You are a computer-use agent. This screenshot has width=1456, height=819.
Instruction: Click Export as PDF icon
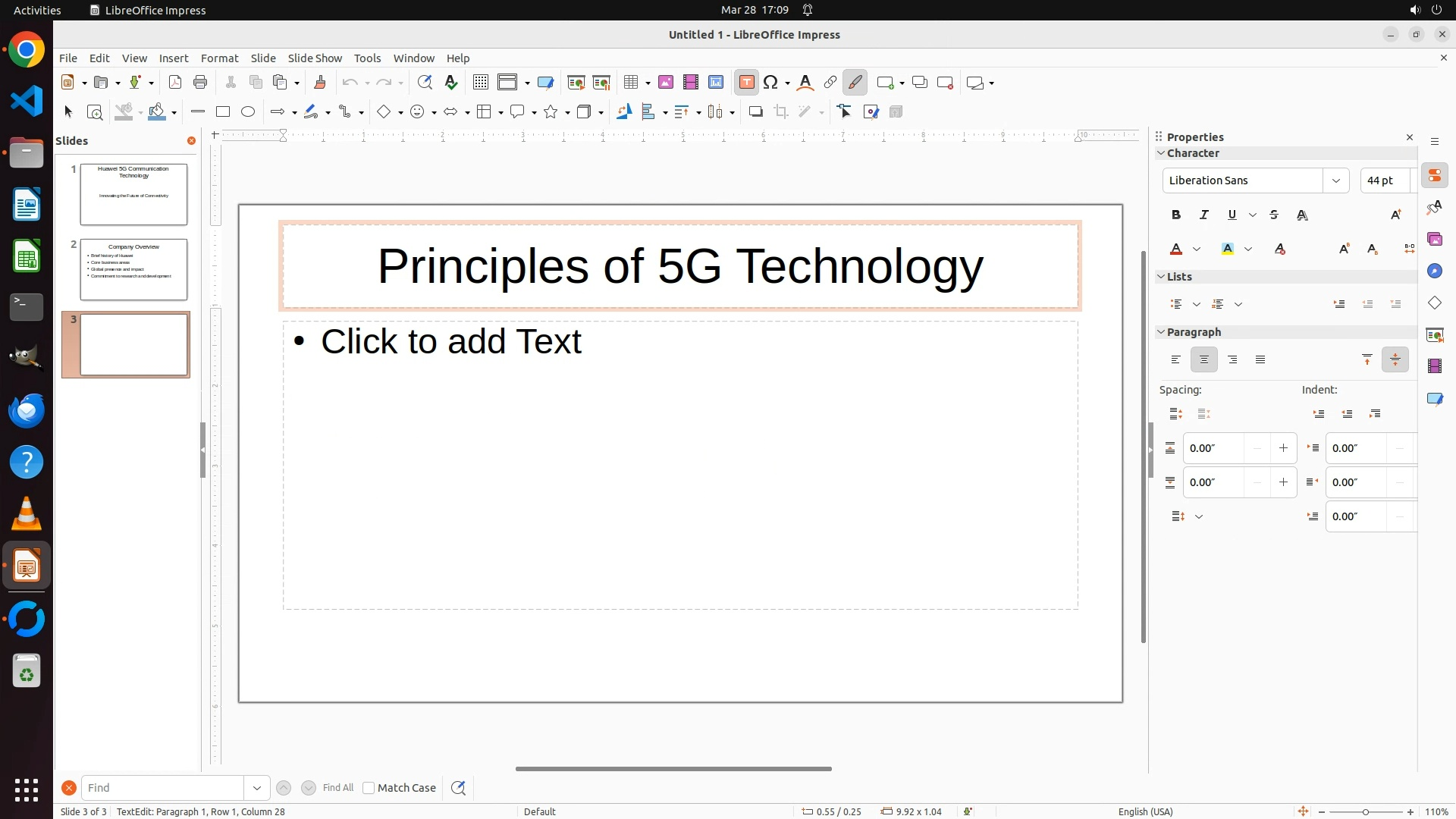[x=175, y=83]
